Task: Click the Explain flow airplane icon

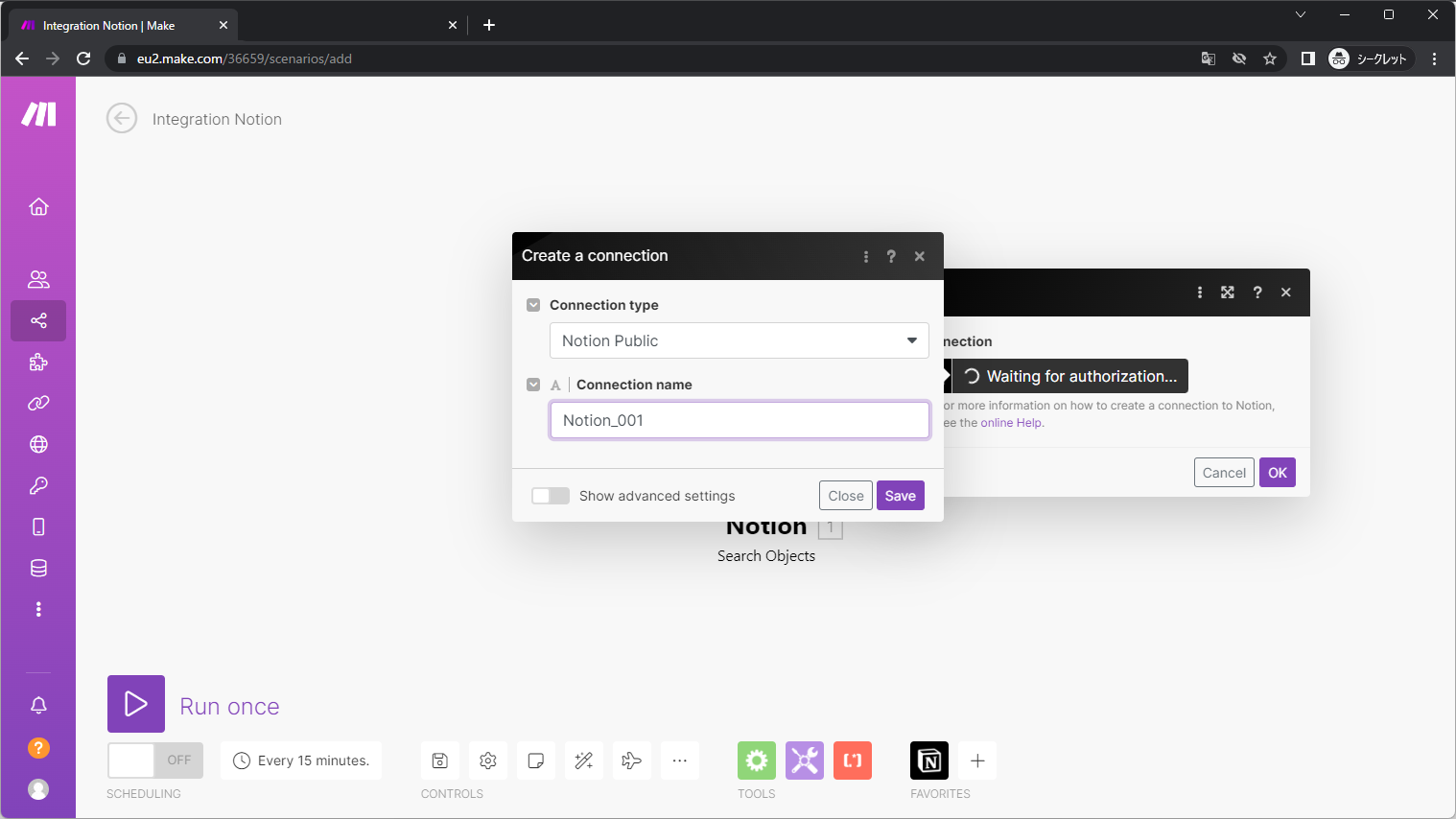Action: [x=632, y=760]
